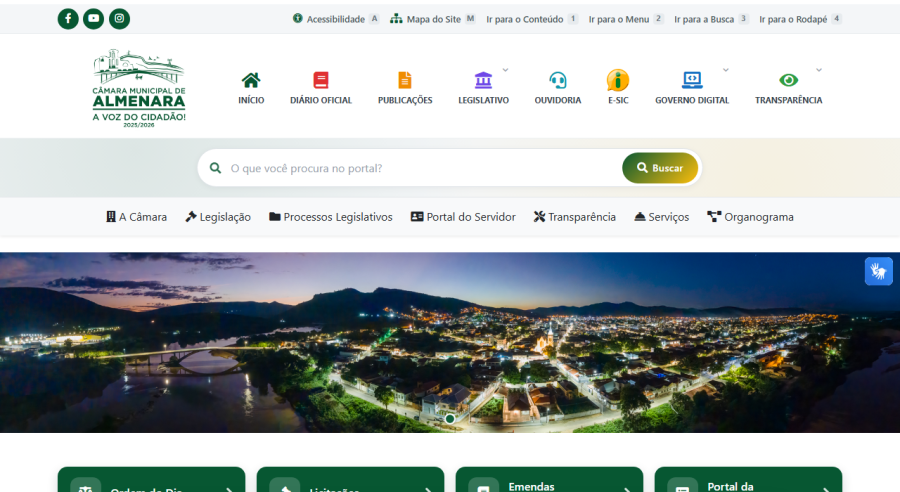Click the Serviços bell icon
The width and height of the screenshot is (900, 492).
point(639,216)
